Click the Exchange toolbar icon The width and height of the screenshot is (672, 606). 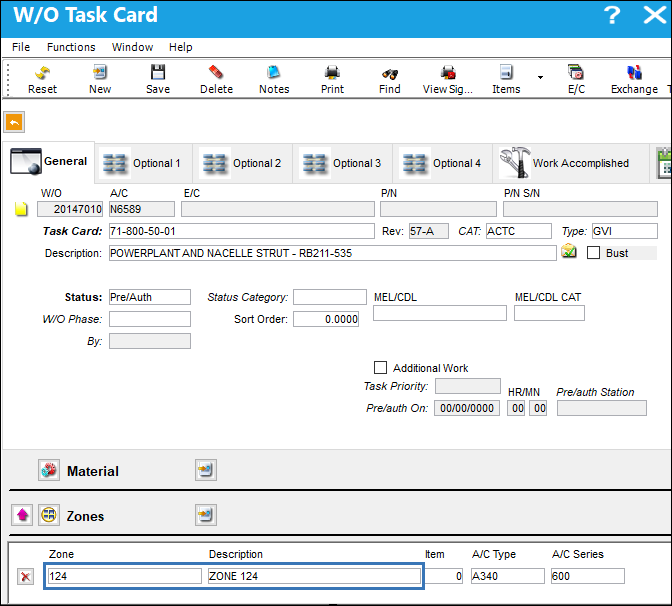634,72
